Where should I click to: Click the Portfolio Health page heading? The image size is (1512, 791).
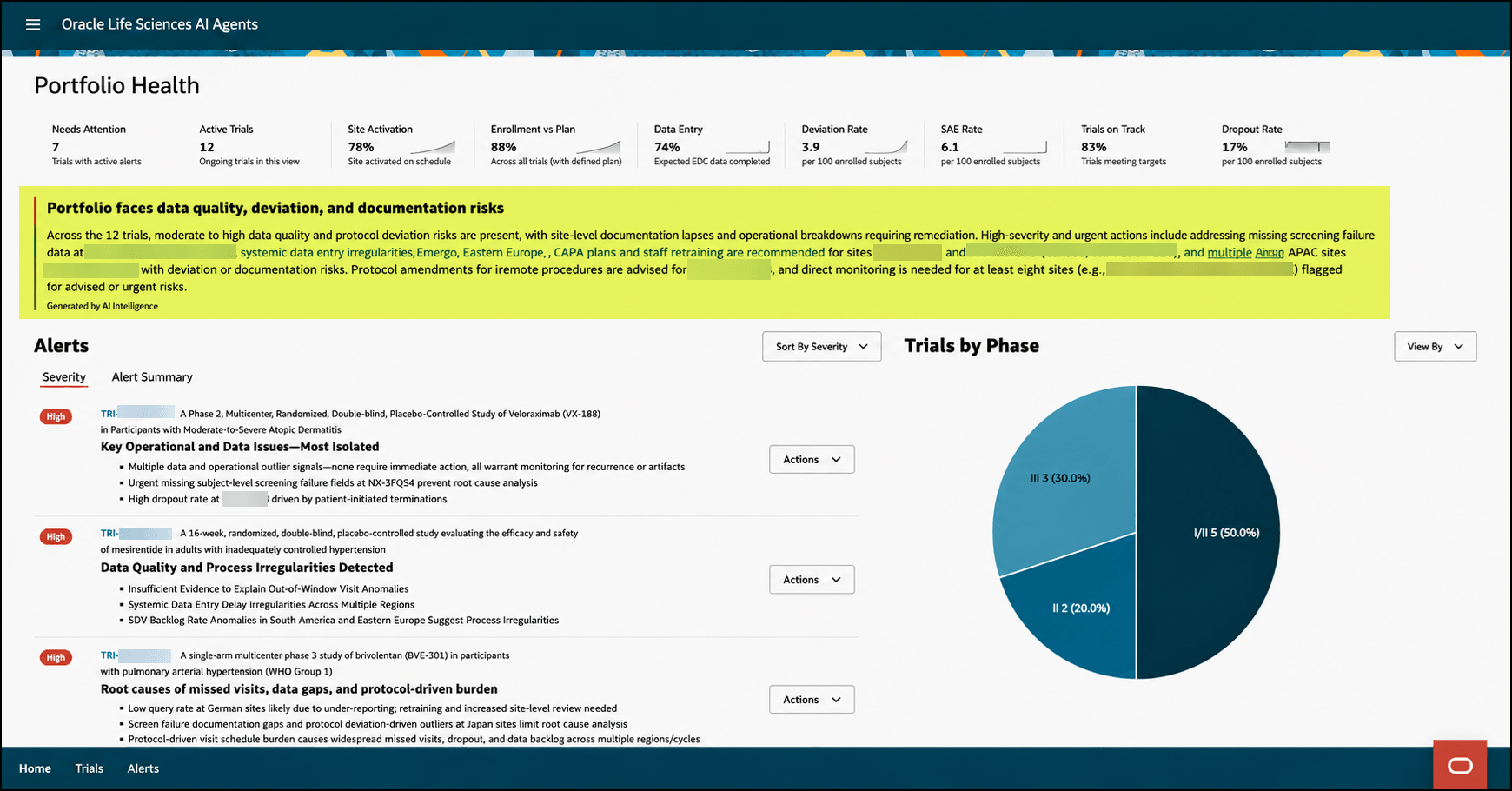pyautogui.click(x=116, y=85)
